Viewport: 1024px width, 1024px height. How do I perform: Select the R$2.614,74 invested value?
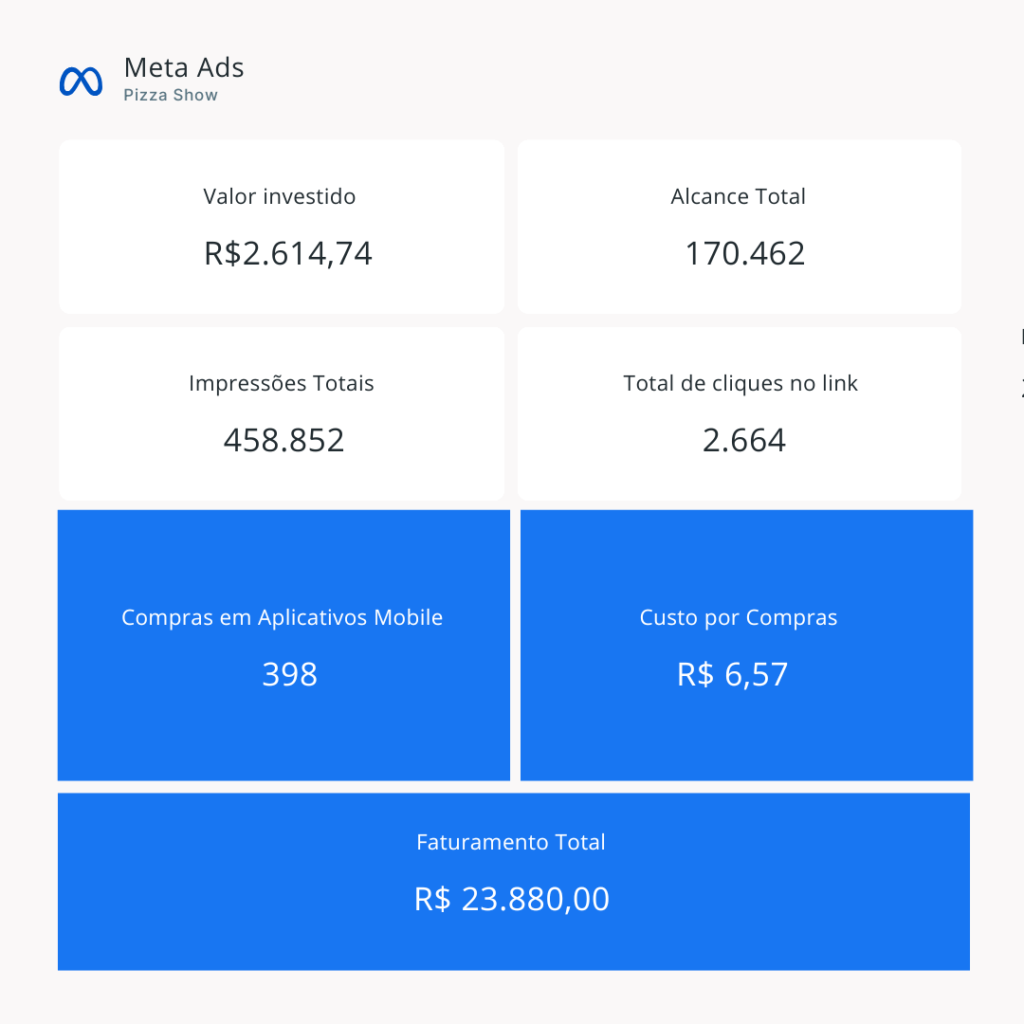tap(288, 253)
